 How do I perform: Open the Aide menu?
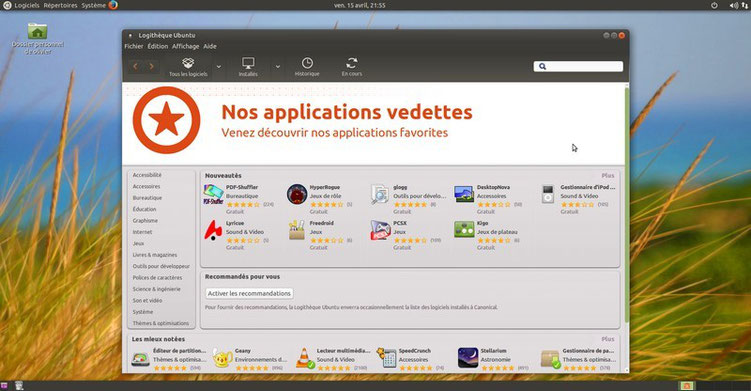pyautogui.click(x=210, y=46)
